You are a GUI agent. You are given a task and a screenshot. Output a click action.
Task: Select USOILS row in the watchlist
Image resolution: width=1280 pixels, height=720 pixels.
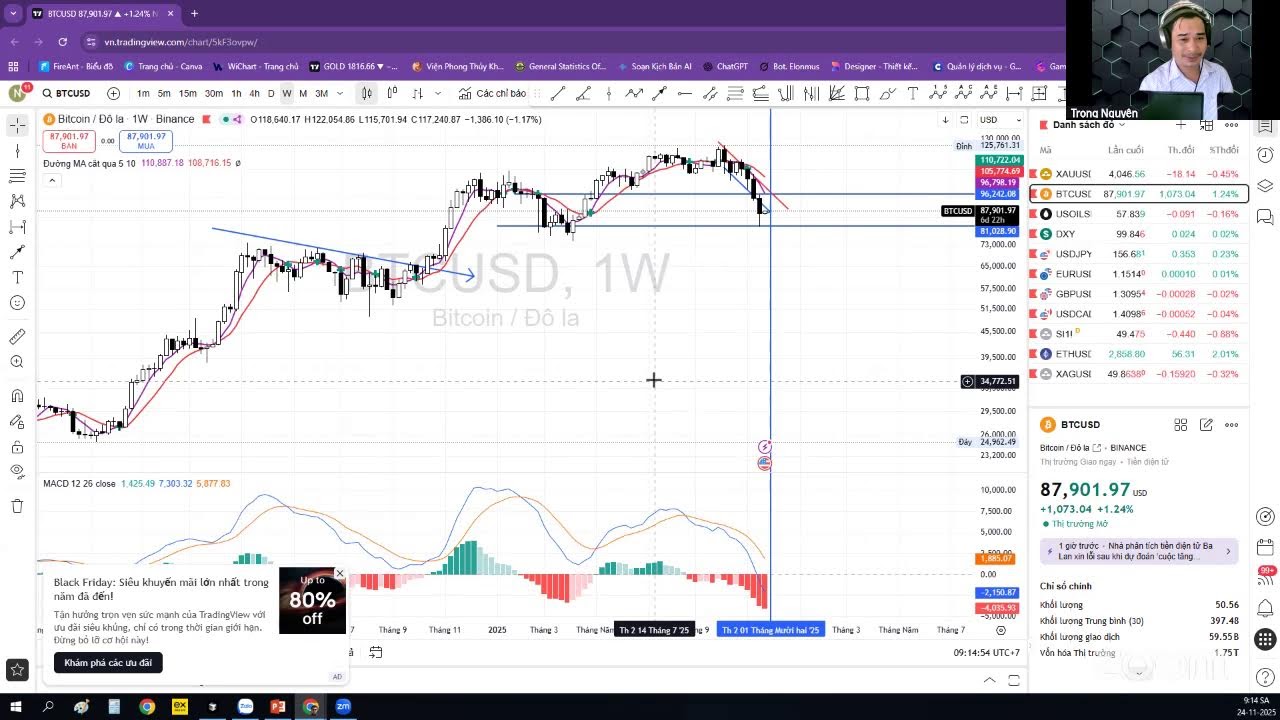pos(1139,214)
